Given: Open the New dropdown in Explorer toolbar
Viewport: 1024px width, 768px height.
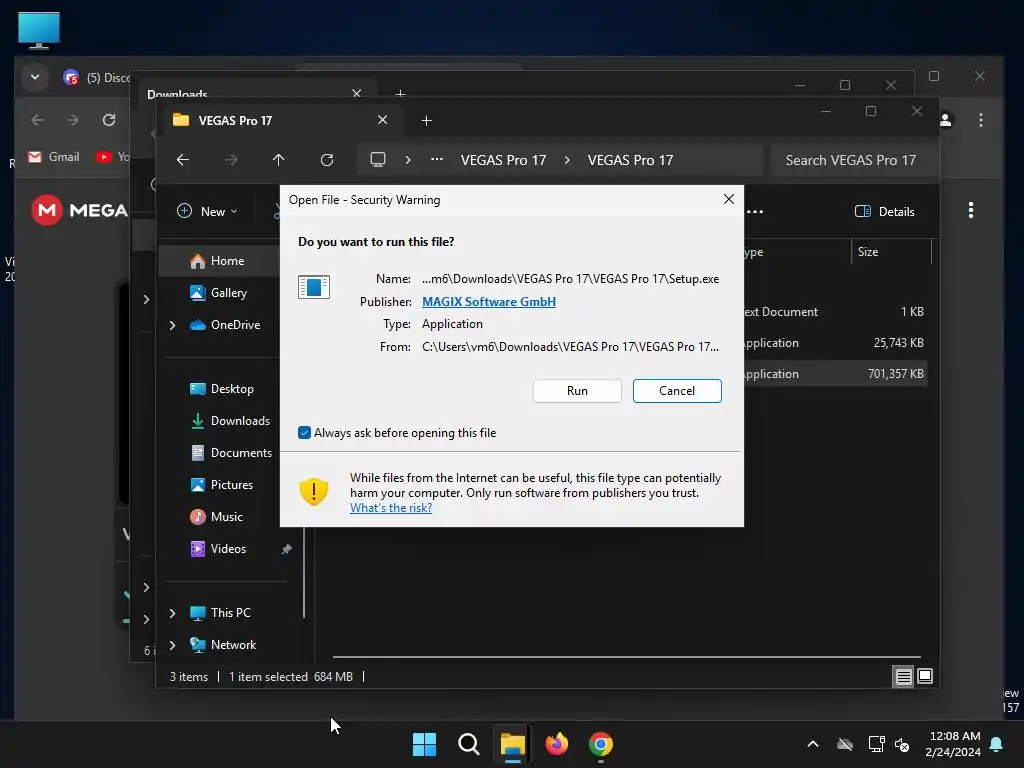Looking at the screenshot, I should point(207,211).
